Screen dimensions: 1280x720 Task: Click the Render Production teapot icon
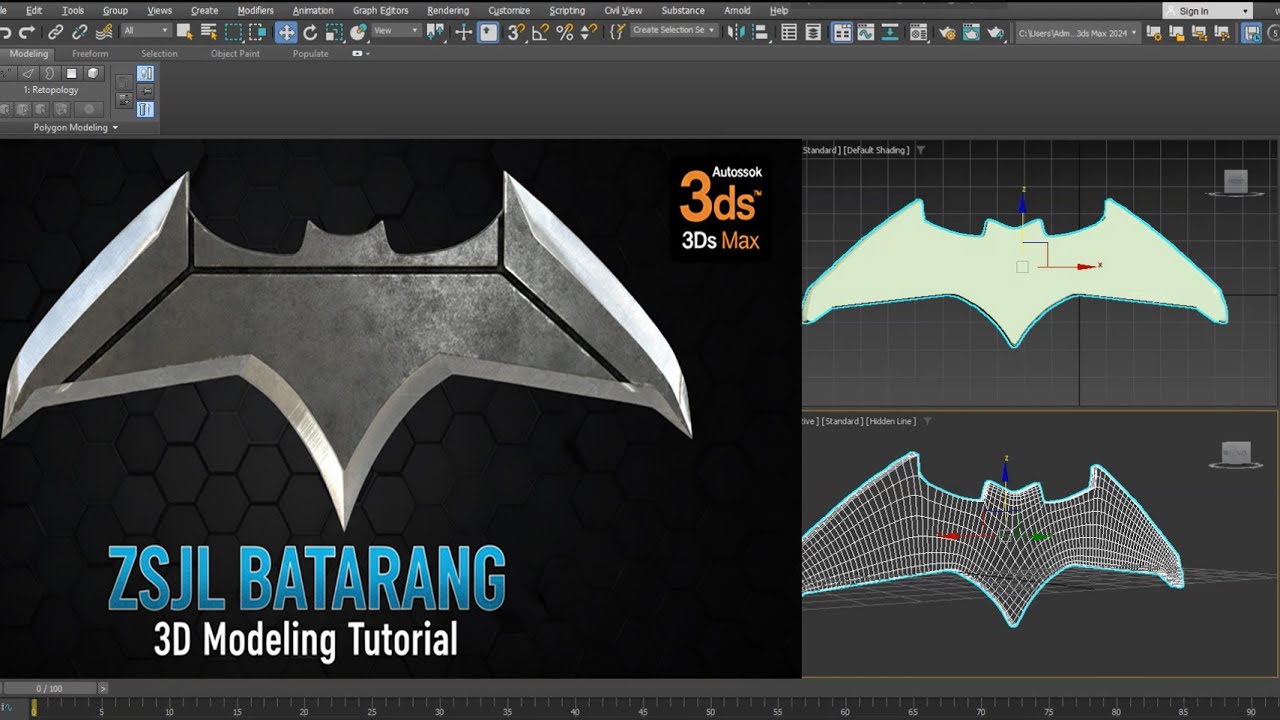[995, 32]
